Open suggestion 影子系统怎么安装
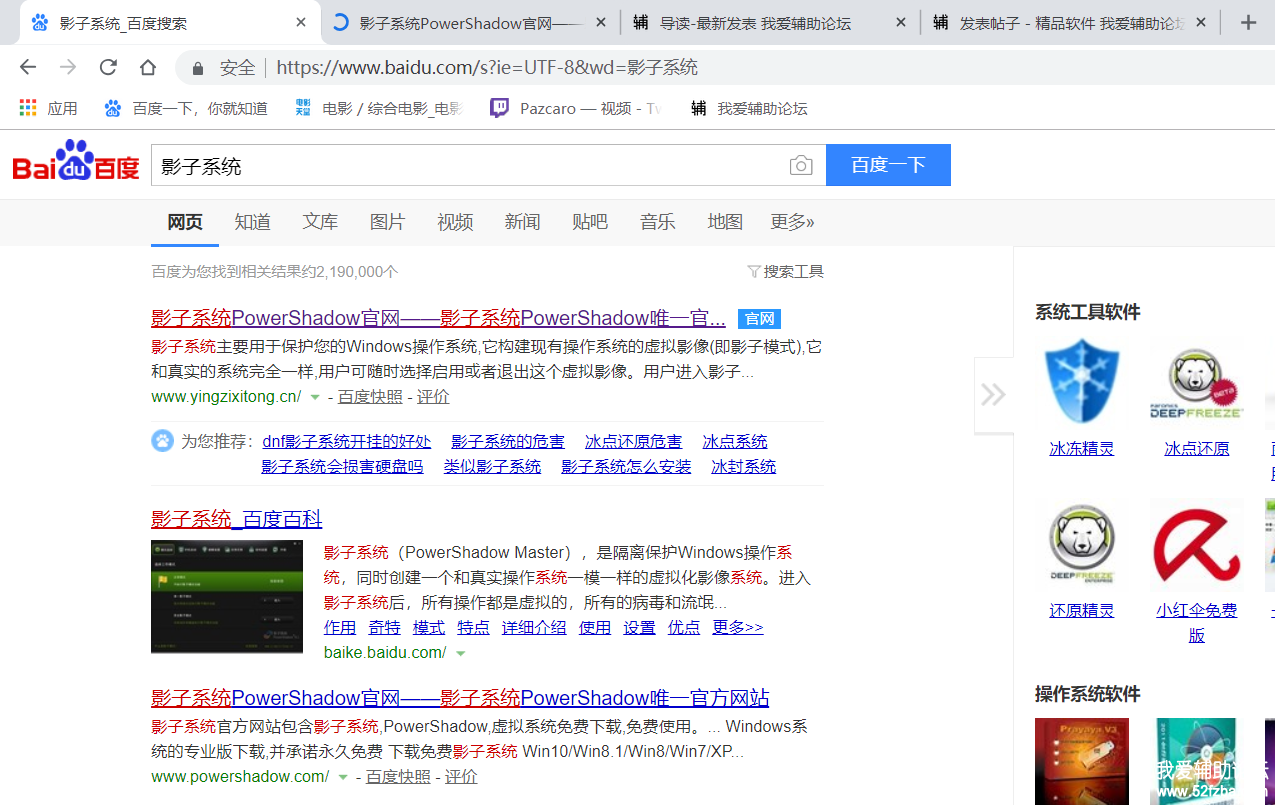Image resolution: width=1275 pixels, height=805 pixels. [626, 467]
